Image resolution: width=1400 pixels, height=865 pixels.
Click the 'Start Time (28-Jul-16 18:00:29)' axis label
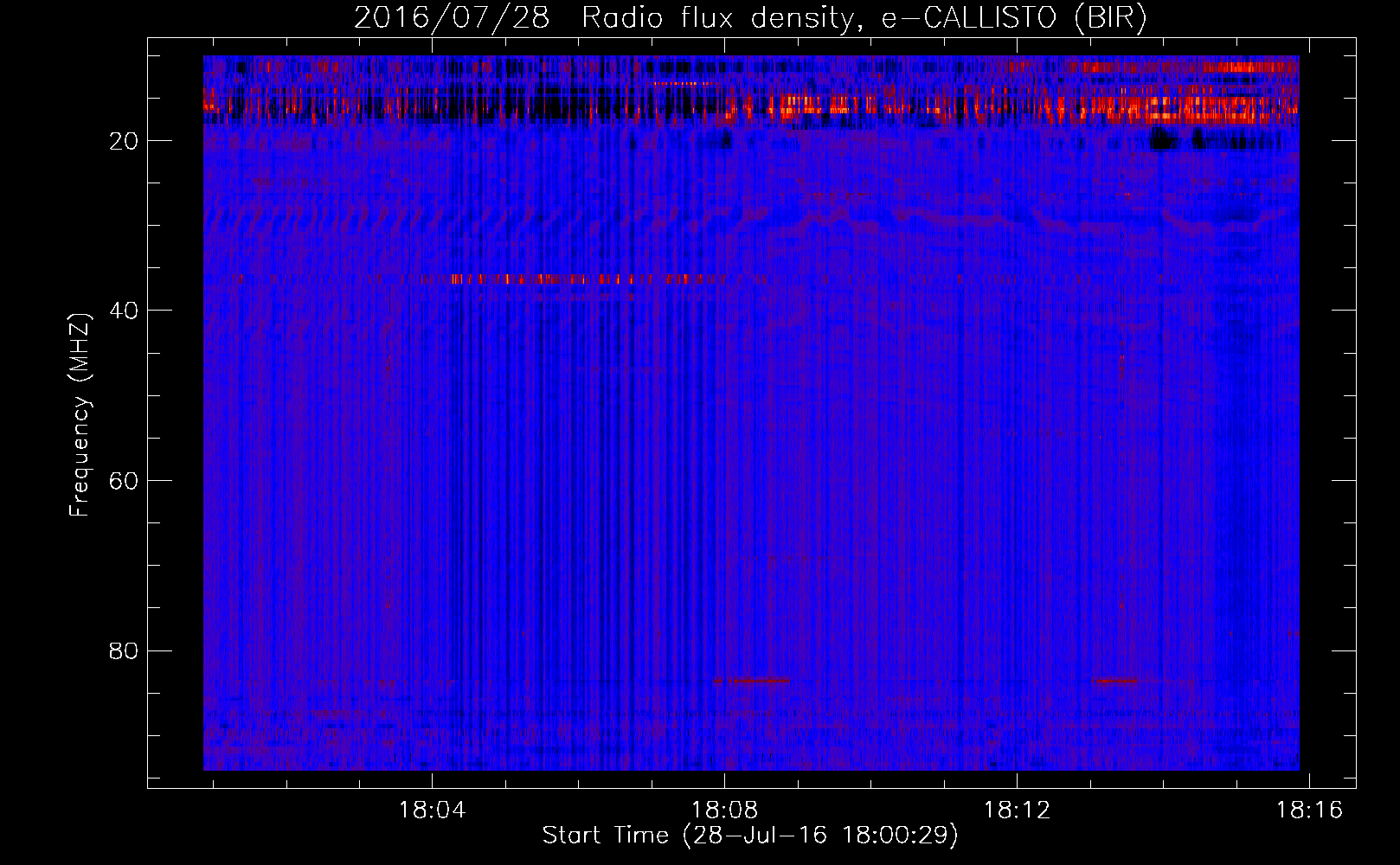tap(750, 836)
